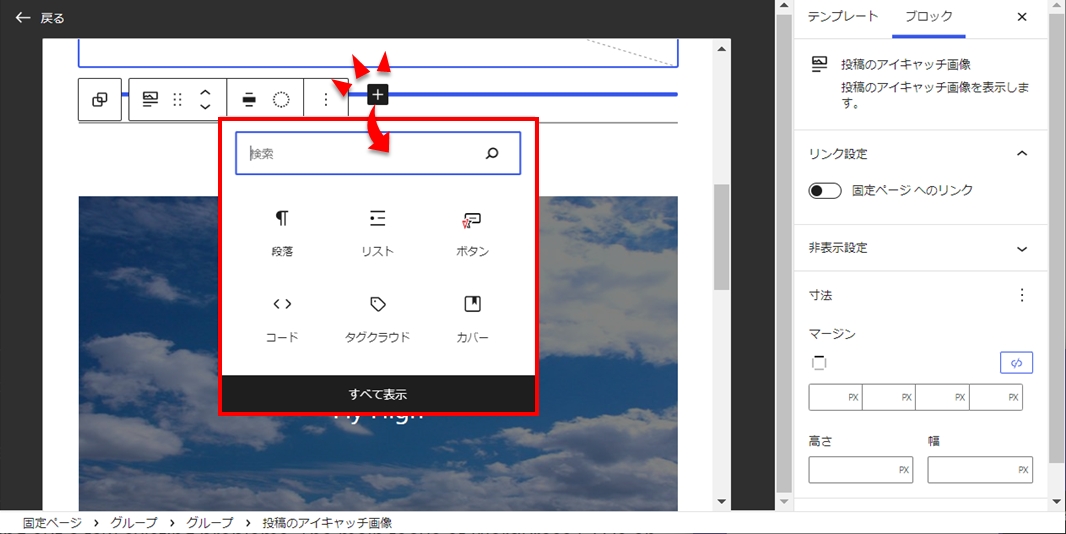Screen dimensions: 1066x534
Task: Open the alignment option in block toolbar
Action: click(249, 99)
